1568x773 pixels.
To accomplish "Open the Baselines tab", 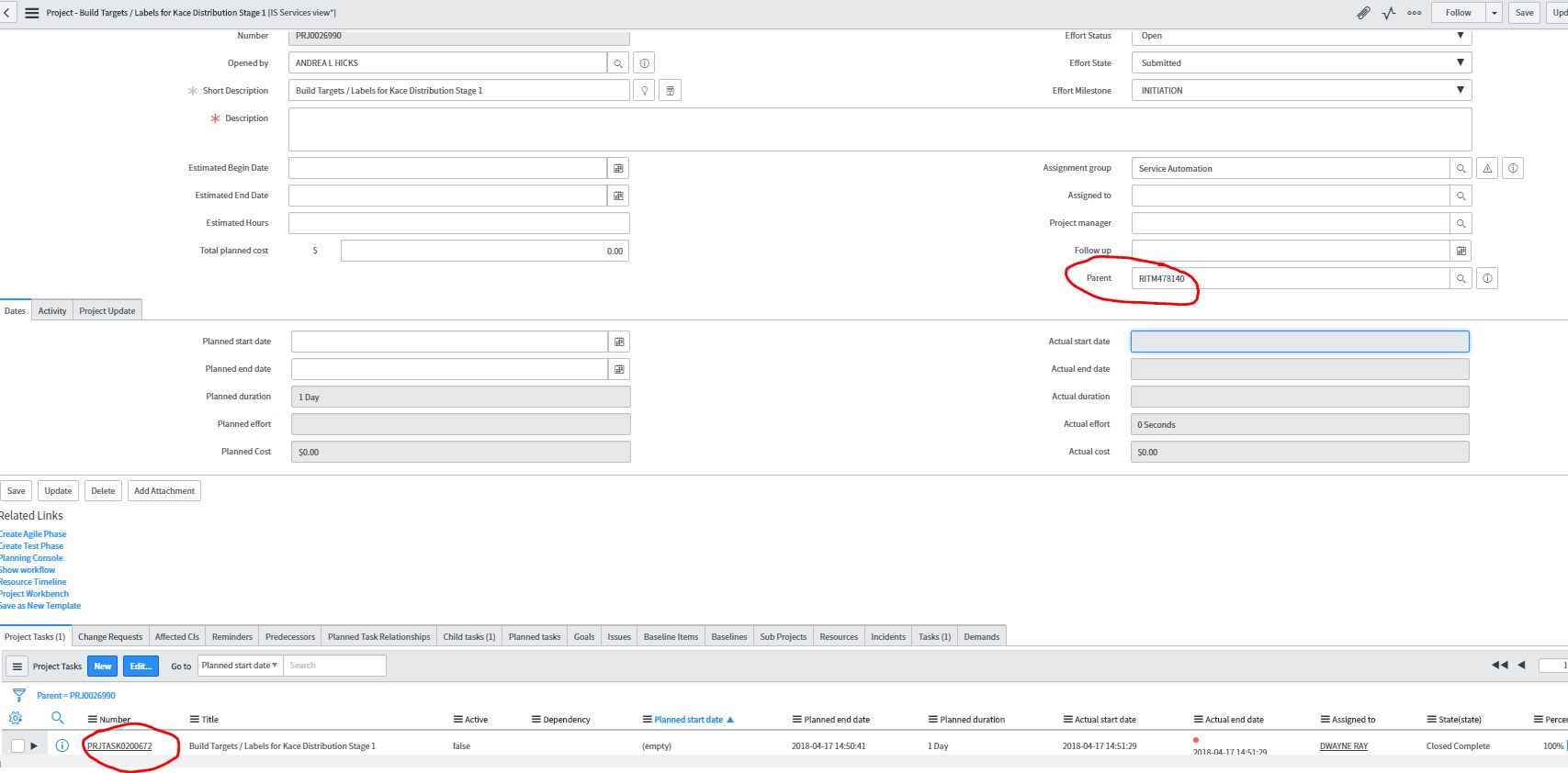I will pos(729,636).
